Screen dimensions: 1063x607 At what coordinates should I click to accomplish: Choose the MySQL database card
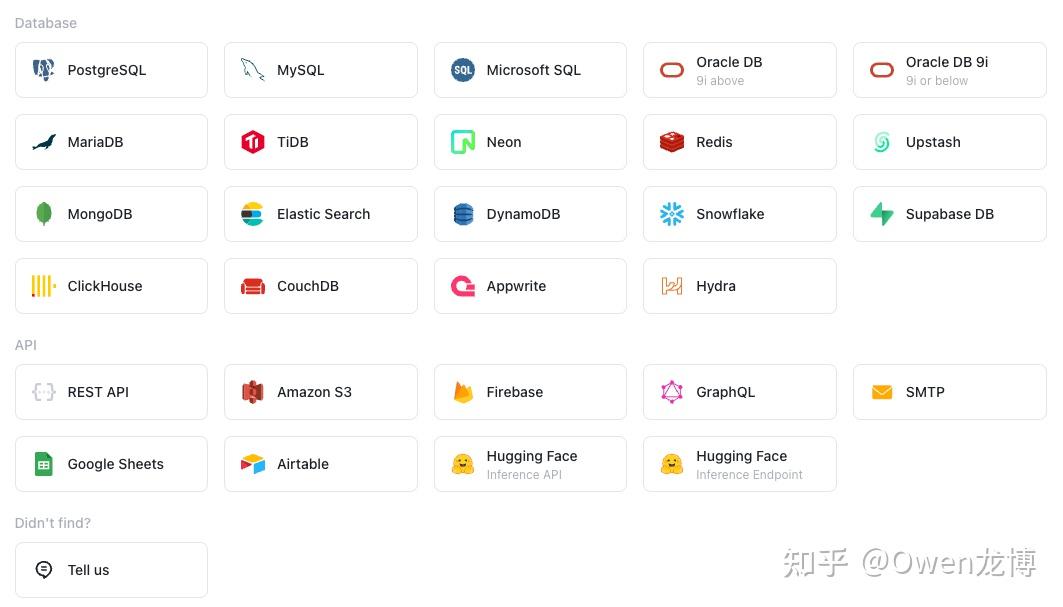click(321, 70)
